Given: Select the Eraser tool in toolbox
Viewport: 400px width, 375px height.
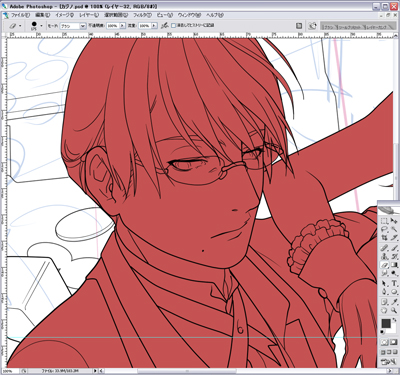Looking at the screenshot, I should pos(384,265).
